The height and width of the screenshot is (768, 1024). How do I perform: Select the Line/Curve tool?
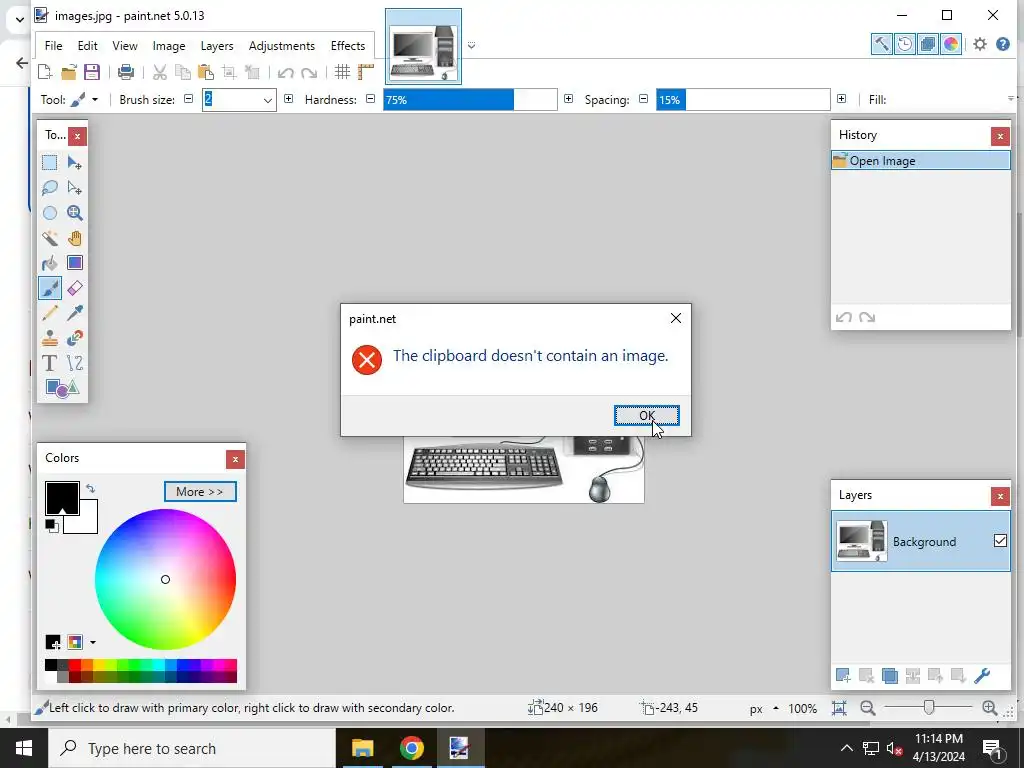[74, 363]
